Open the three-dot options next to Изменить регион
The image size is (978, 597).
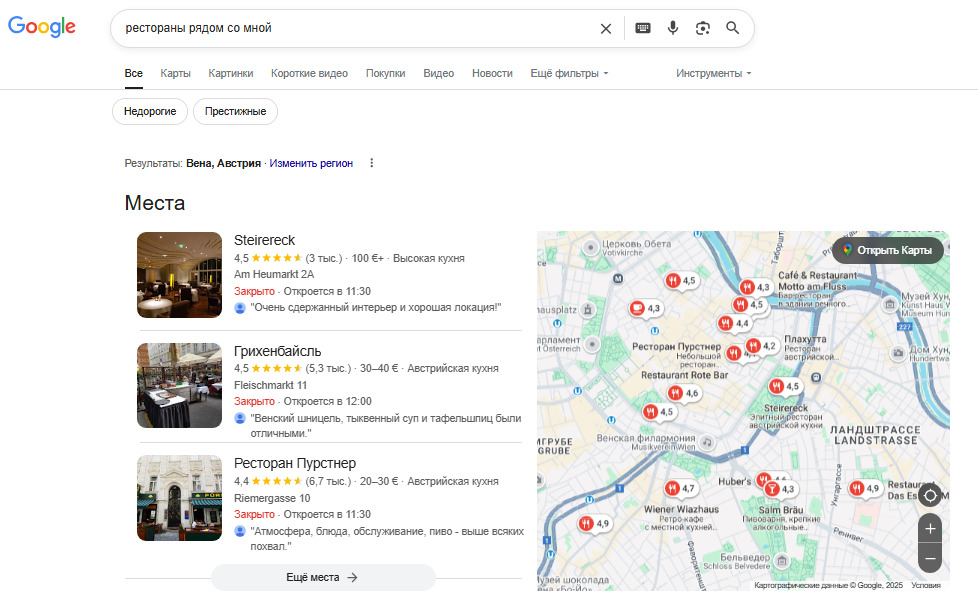coord(372,163)
